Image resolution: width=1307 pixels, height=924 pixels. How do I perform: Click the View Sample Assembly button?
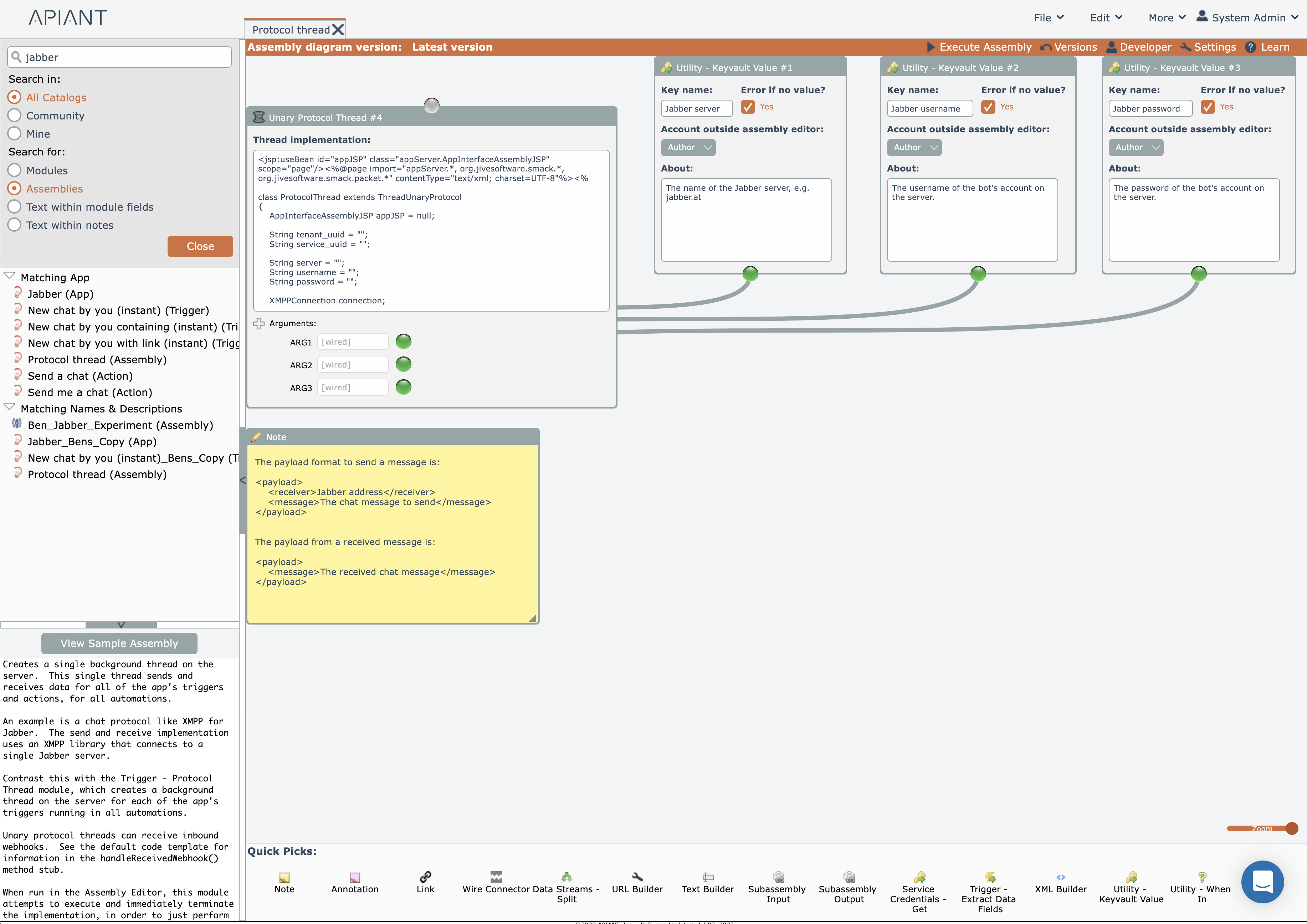pyautogui.click(x=119, y=643)
